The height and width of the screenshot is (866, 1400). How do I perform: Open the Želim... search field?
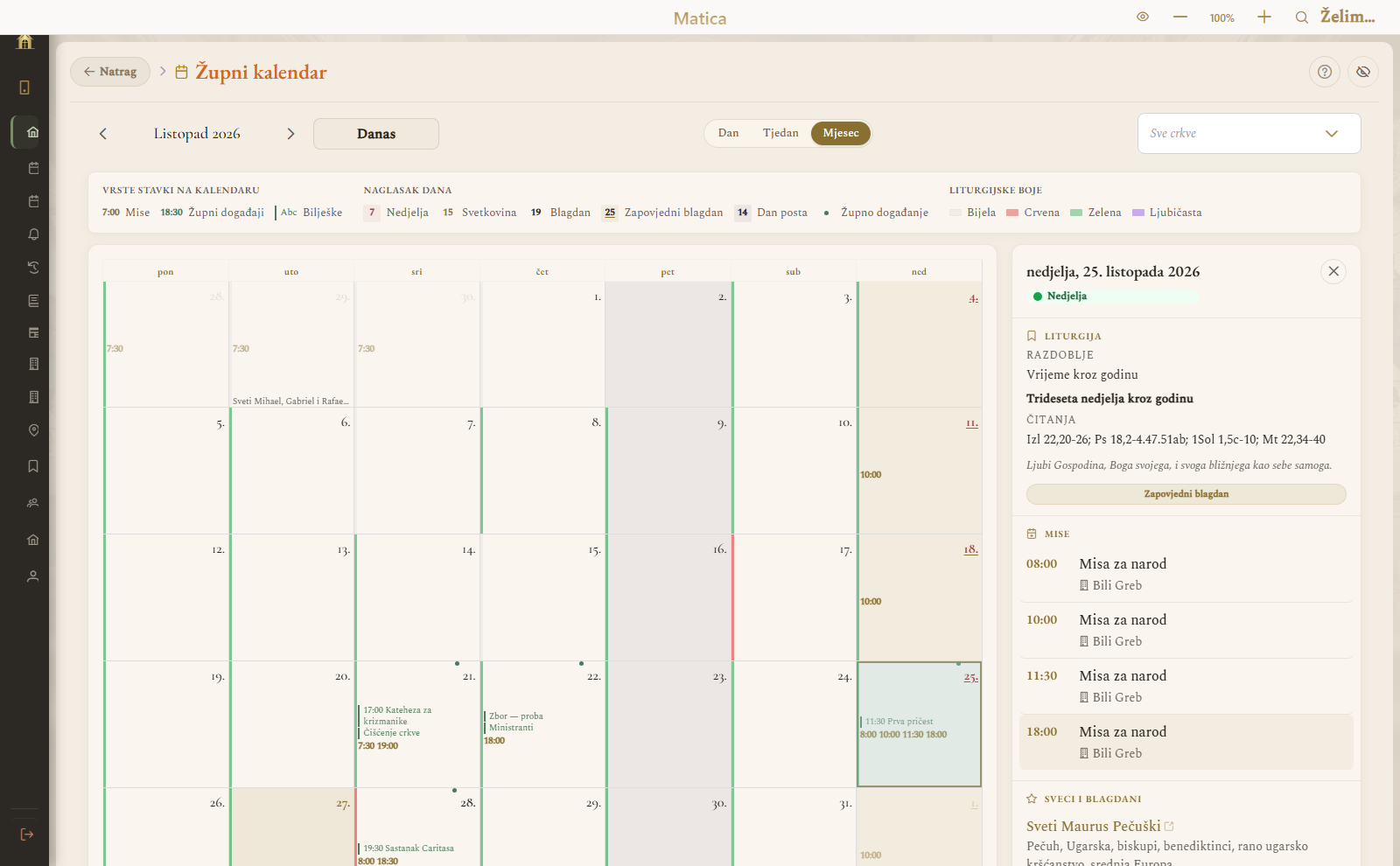click(1347, 17)
